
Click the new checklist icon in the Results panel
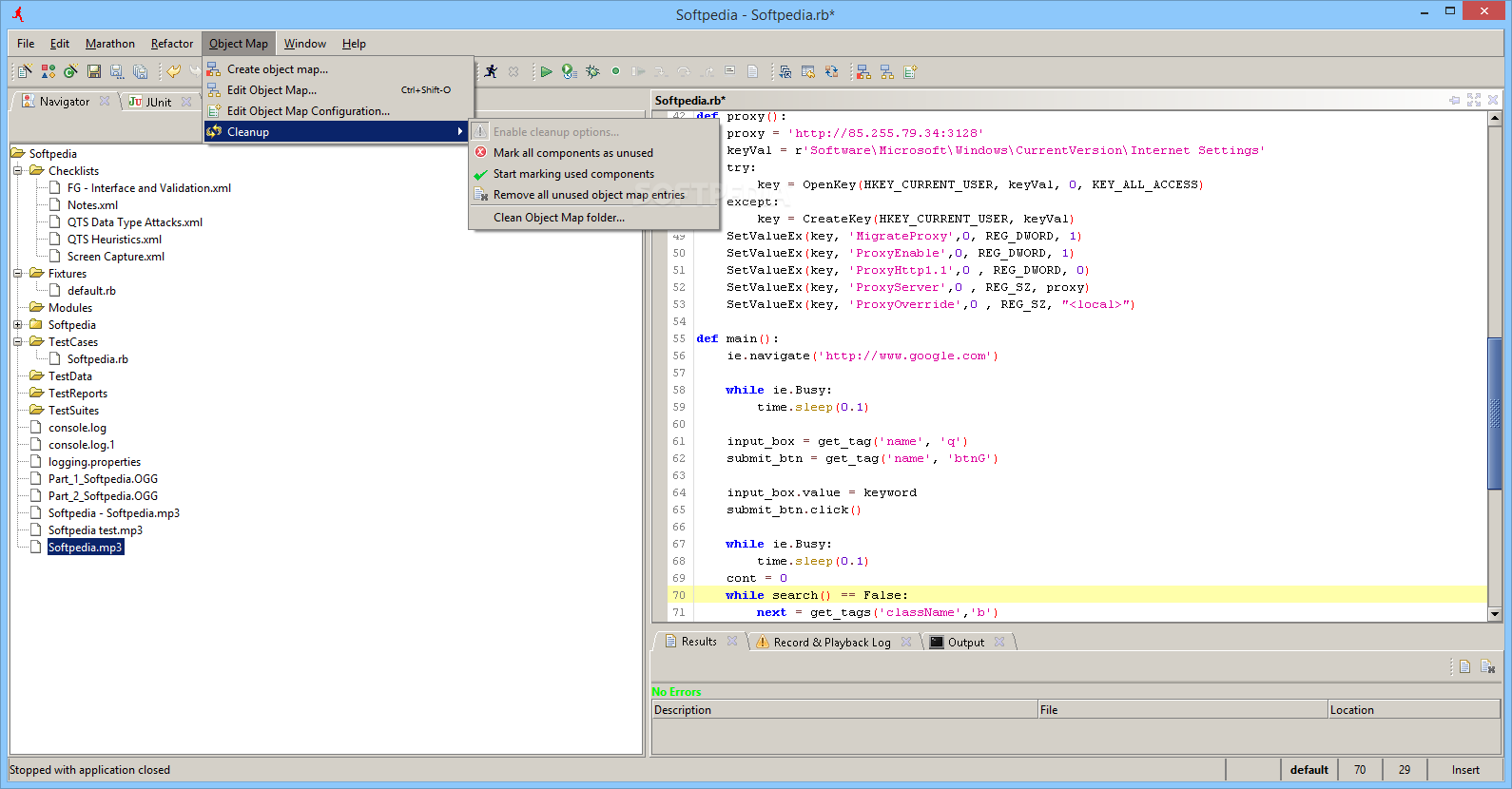(x=1464, y=666)
